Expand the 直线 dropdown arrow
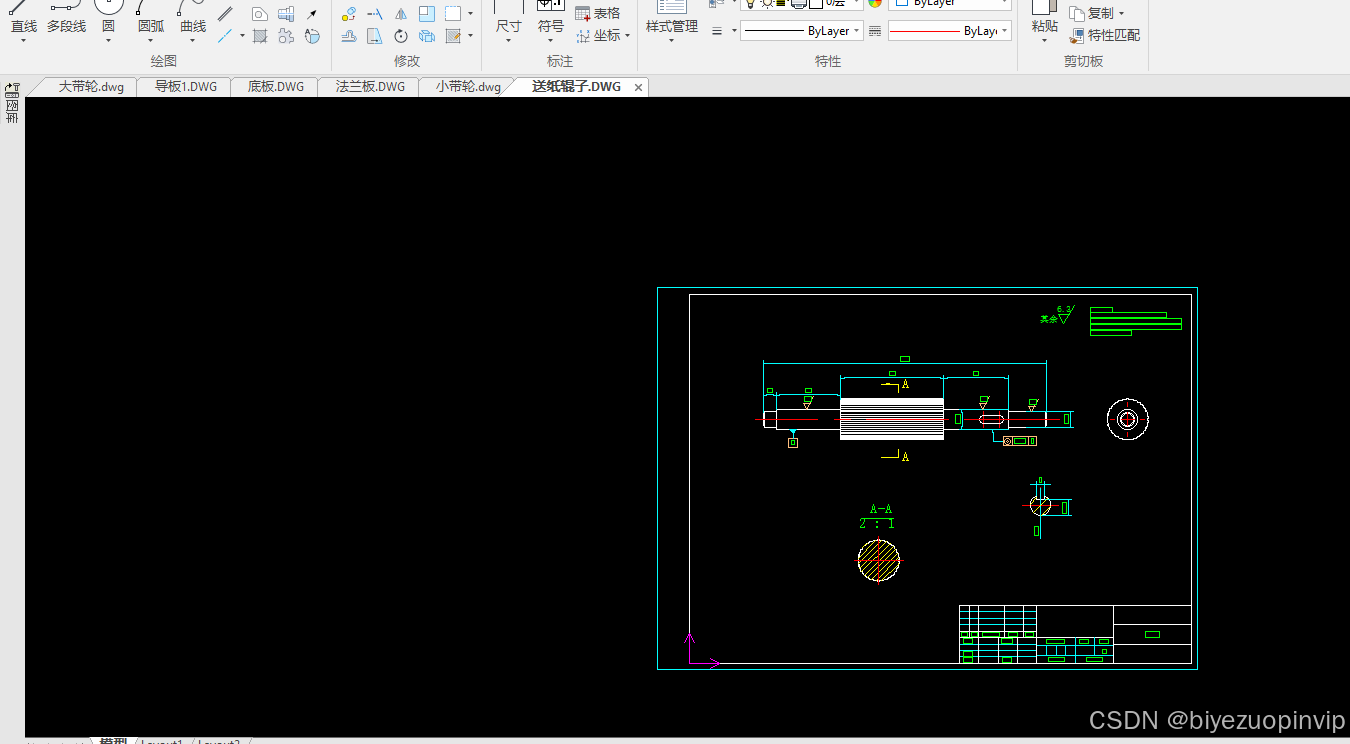 (24, 41)
